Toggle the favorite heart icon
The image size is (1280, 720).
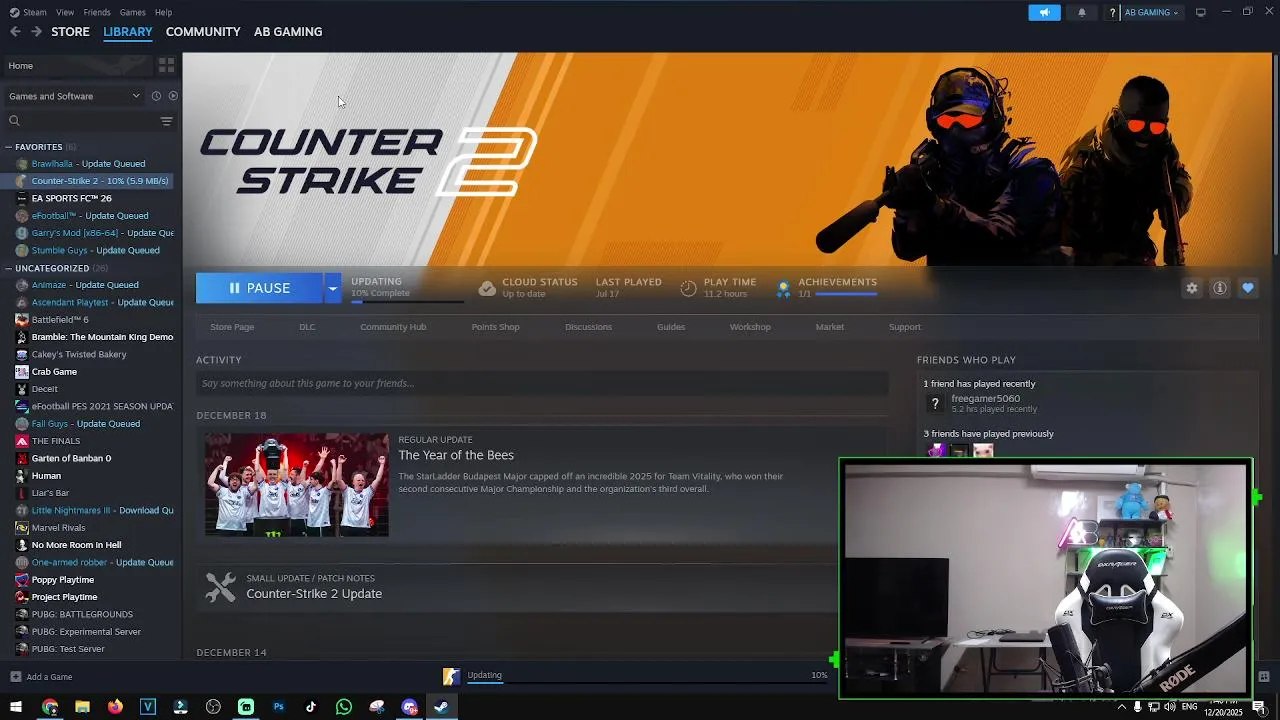tap(1248, 288)
